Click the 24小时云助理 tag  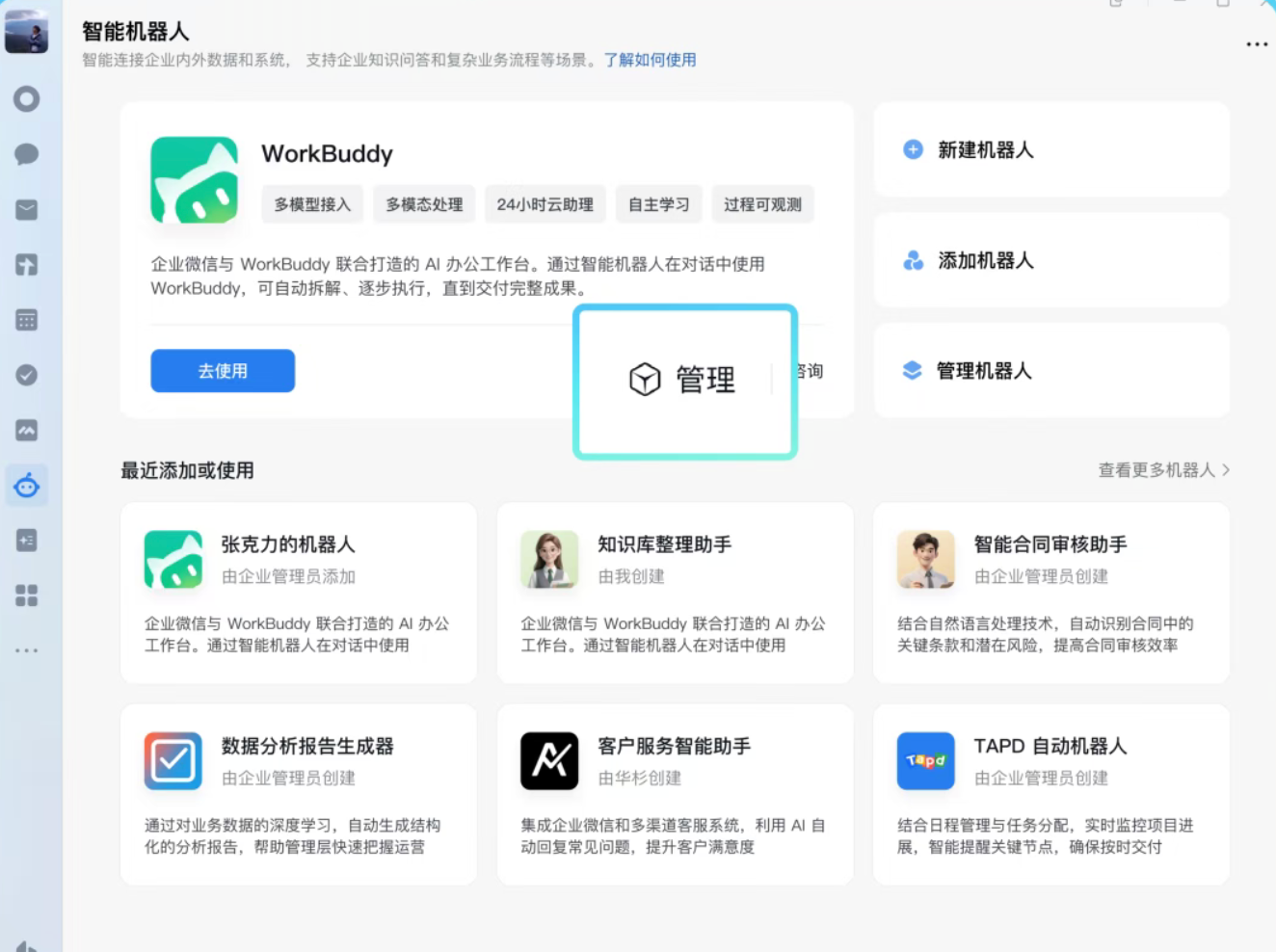[545, 204]
